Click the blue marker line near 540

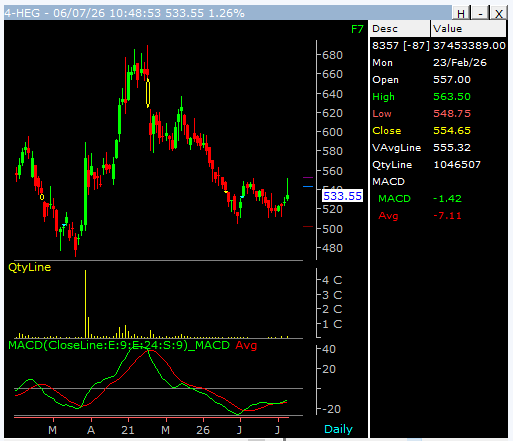(308, 187)
